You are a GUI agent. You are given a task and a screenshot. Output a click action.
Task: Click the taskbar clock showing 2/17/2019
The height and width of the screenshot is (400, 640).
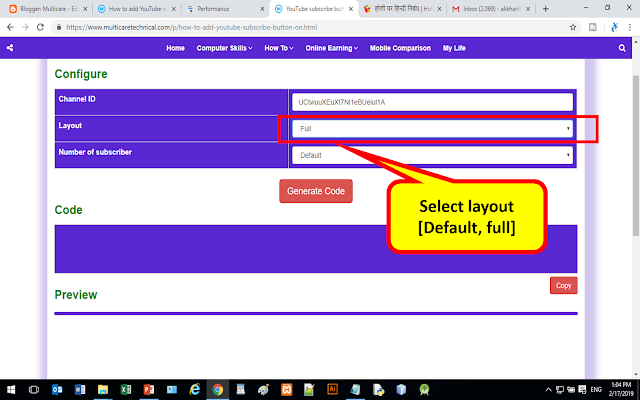621,389
